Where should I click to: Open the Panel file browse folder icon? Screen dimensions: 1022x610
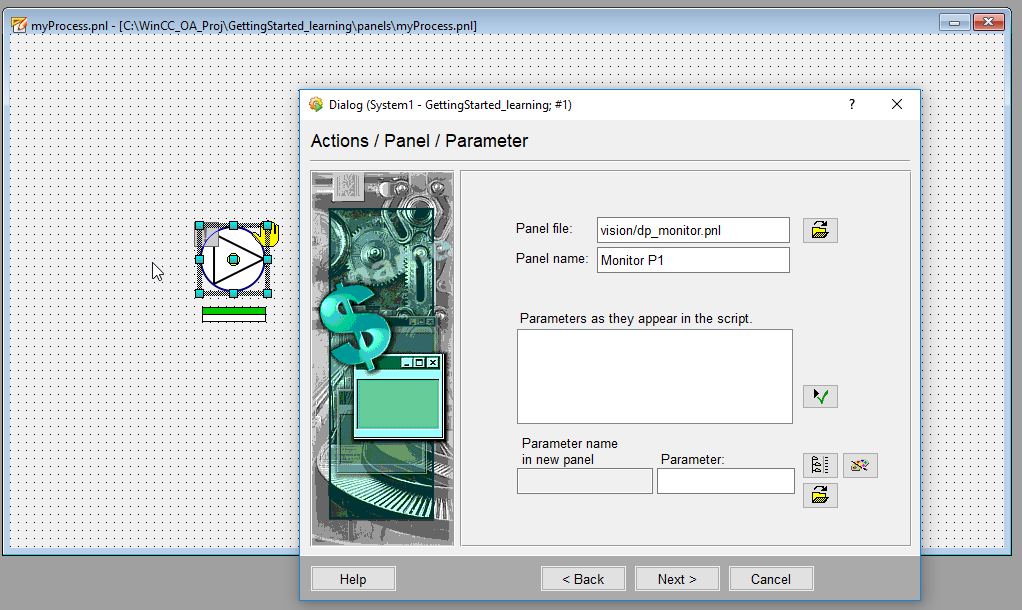820,230
